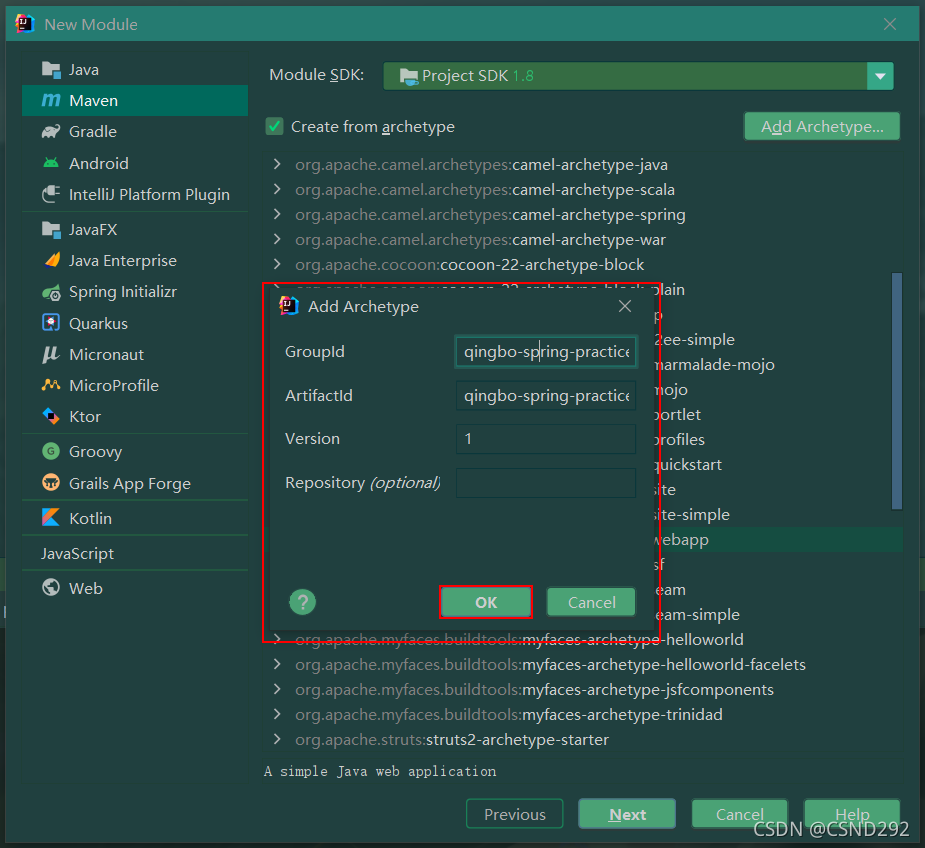Viewport: 925px width, 848px height.
Task: Click the Ktor icon
Action: [51, 416]
